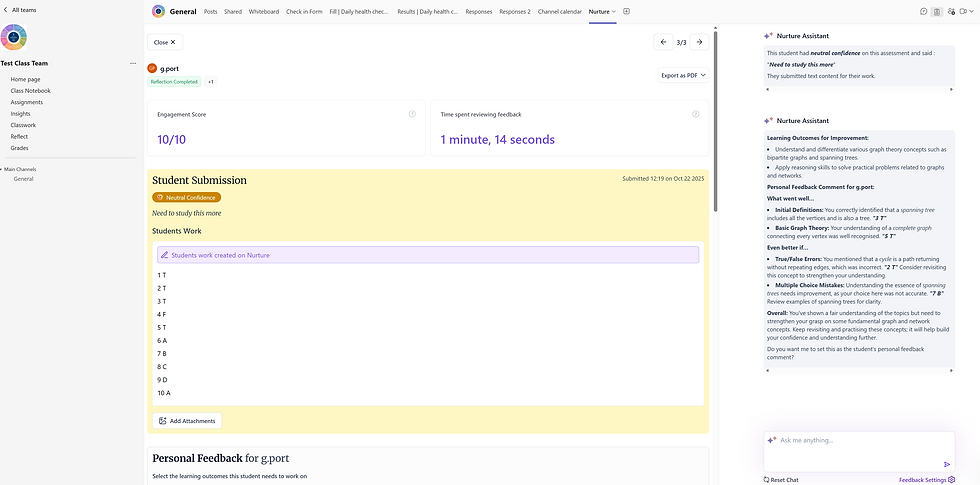
Task: Close the student submission view
Action: pos(165,42)
